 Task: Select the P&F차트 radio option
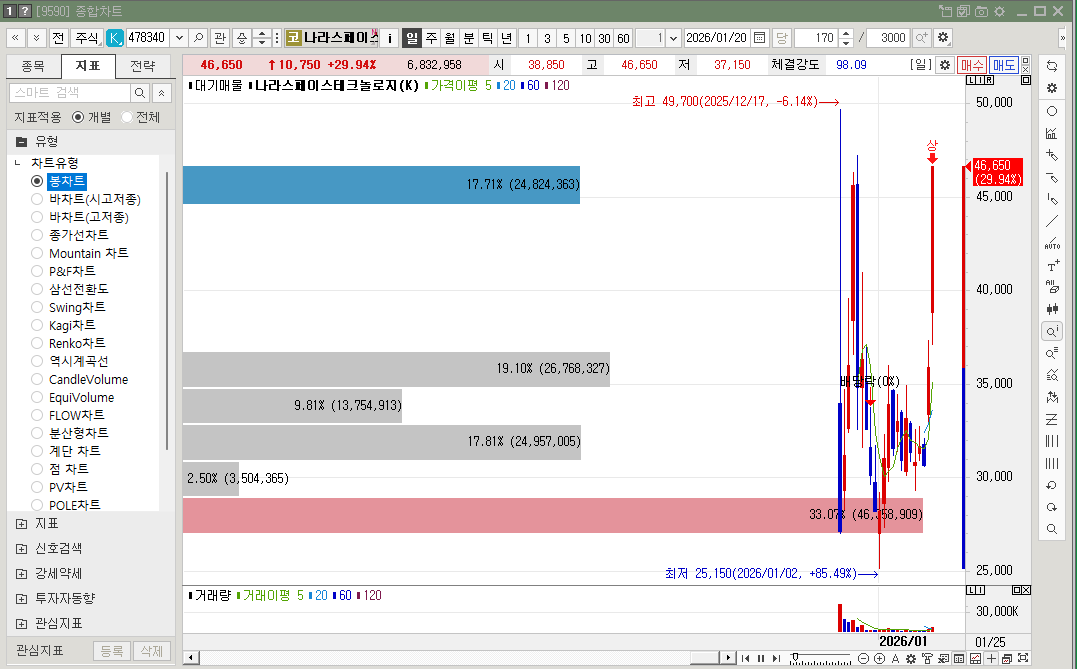pyautogui.click(x=37, y=271)
